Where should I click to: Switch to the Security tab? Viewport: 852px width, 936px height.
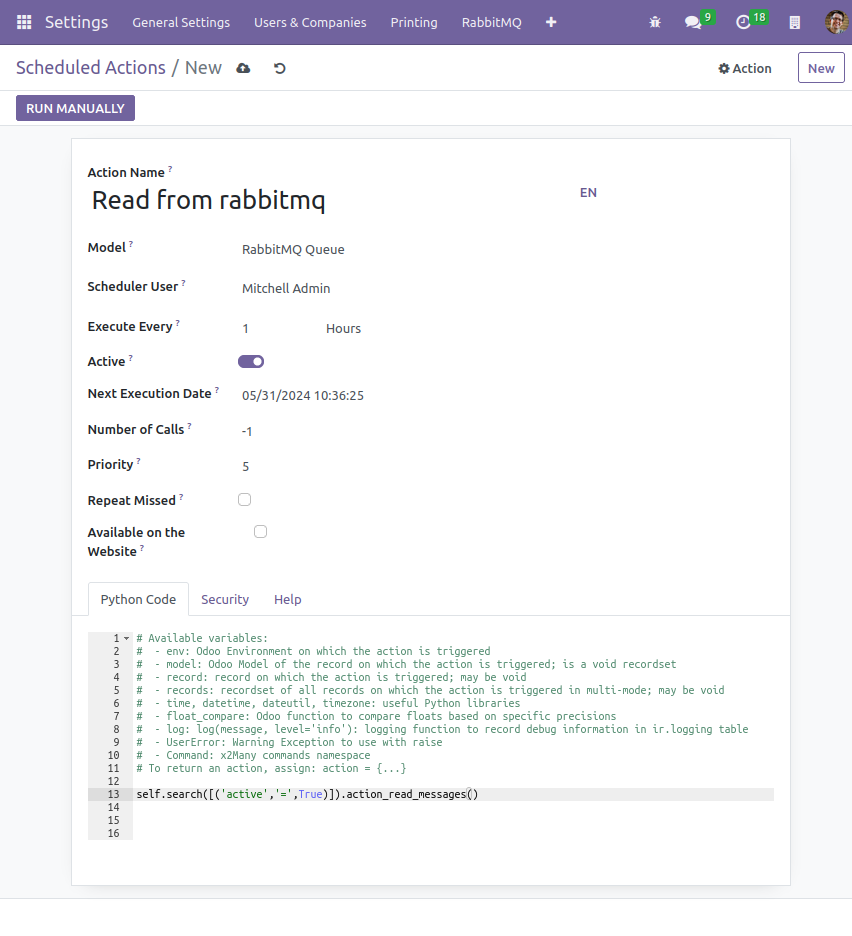tap(225, 599)
